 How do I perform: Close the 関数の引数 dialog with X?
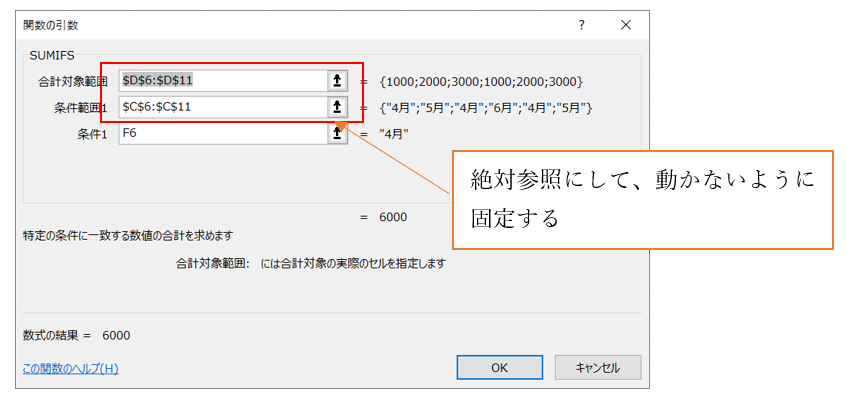626,24
